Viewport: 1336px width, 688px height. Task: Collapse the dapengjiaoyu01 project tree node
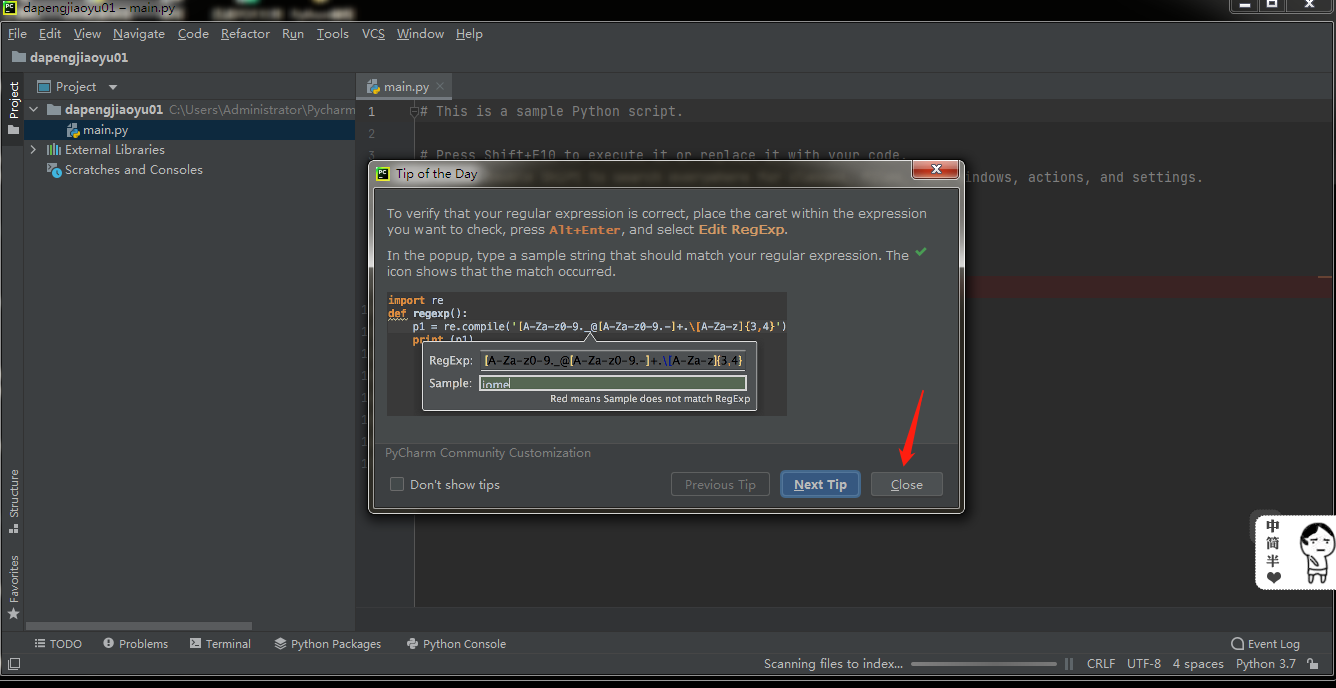[x=33, y=110]
